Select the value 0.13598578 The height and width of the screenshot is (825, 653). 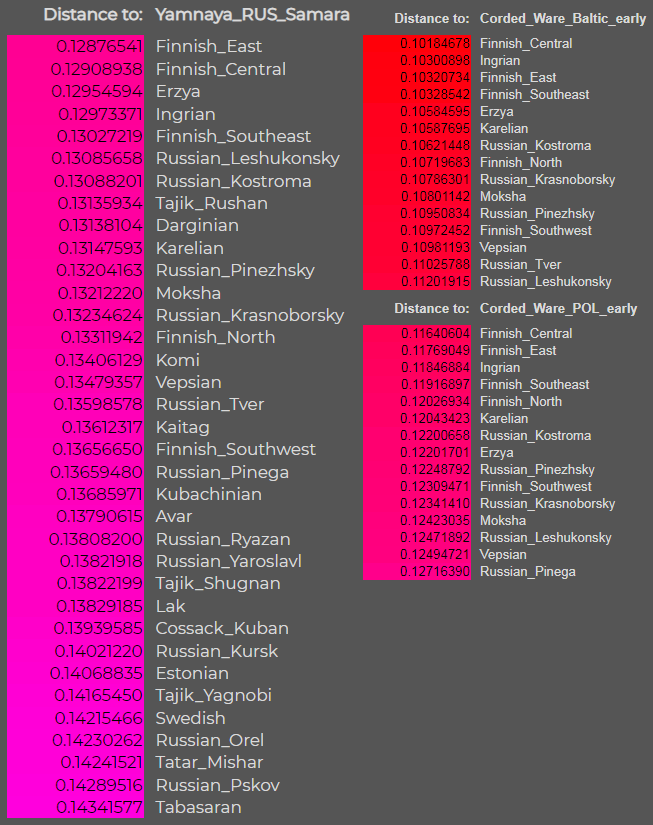pos(98,405)
